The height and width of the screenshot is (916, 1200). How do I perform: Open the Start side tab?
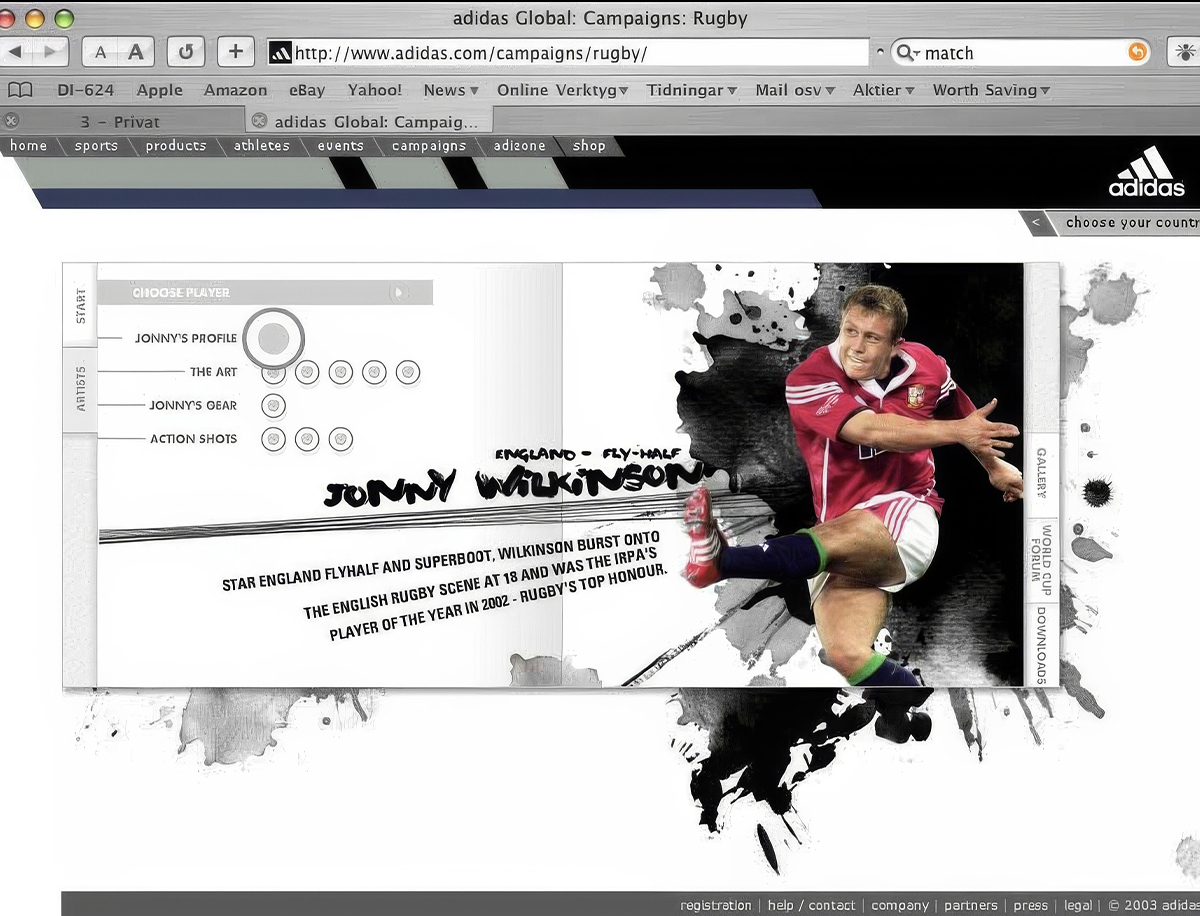coord(81,306)
